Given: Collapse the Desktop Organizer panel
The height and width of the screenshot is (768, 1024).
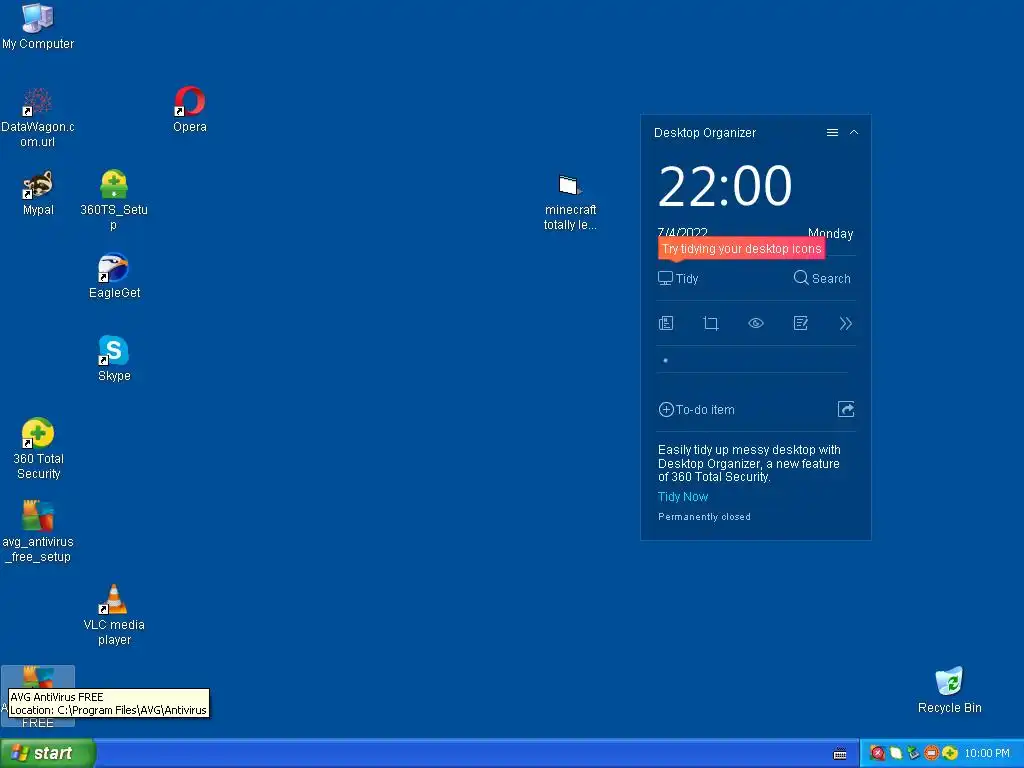Looking at the screenshot, I should [854, 133].
